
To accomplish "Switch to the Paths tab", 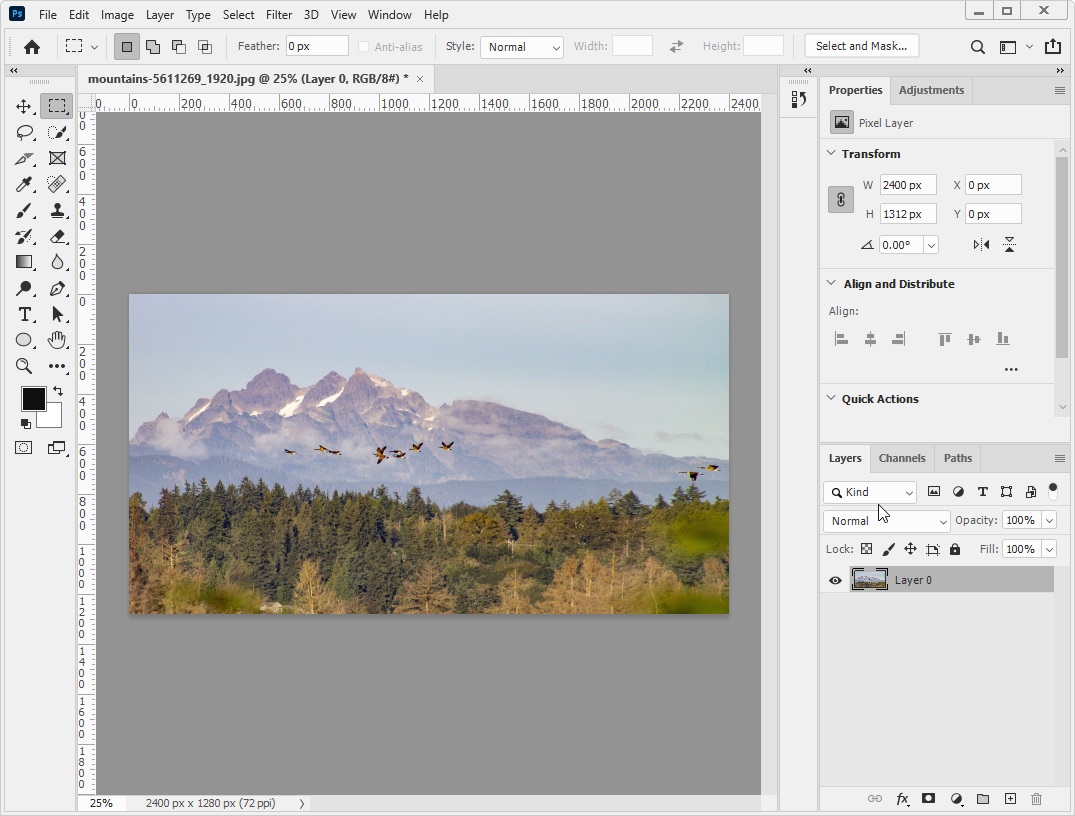I will tap(957, 458).
